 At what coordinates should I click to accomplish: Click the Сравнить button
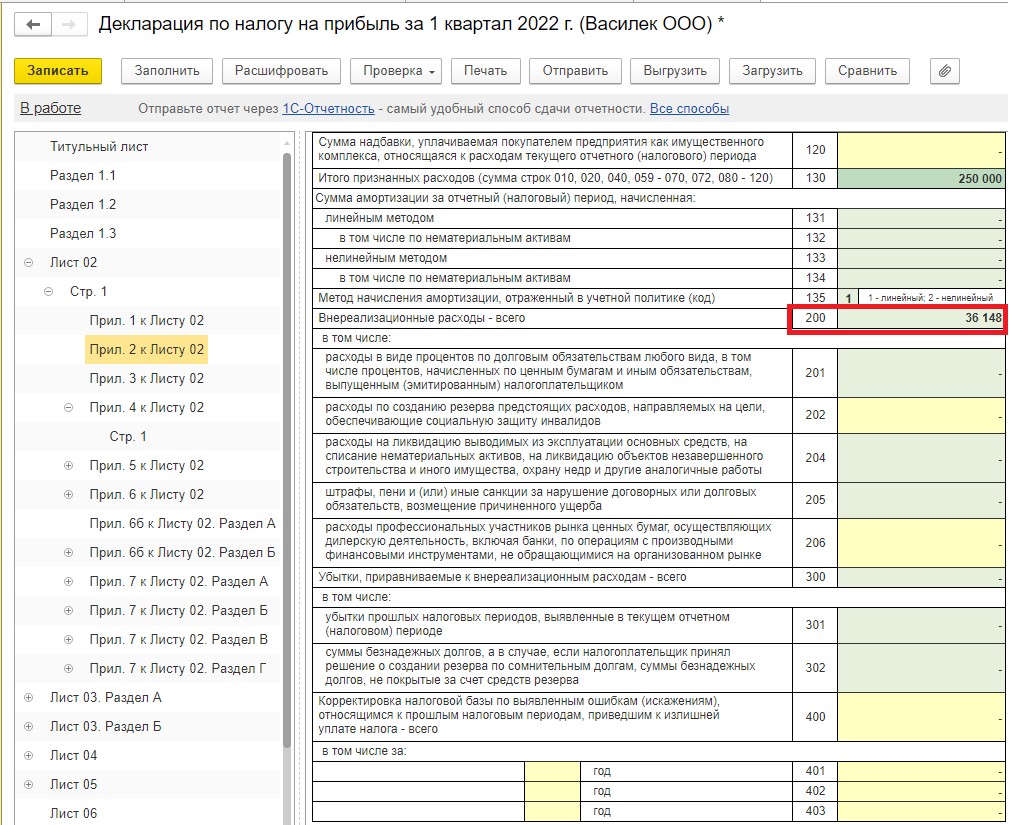click(x=867, y=71)
